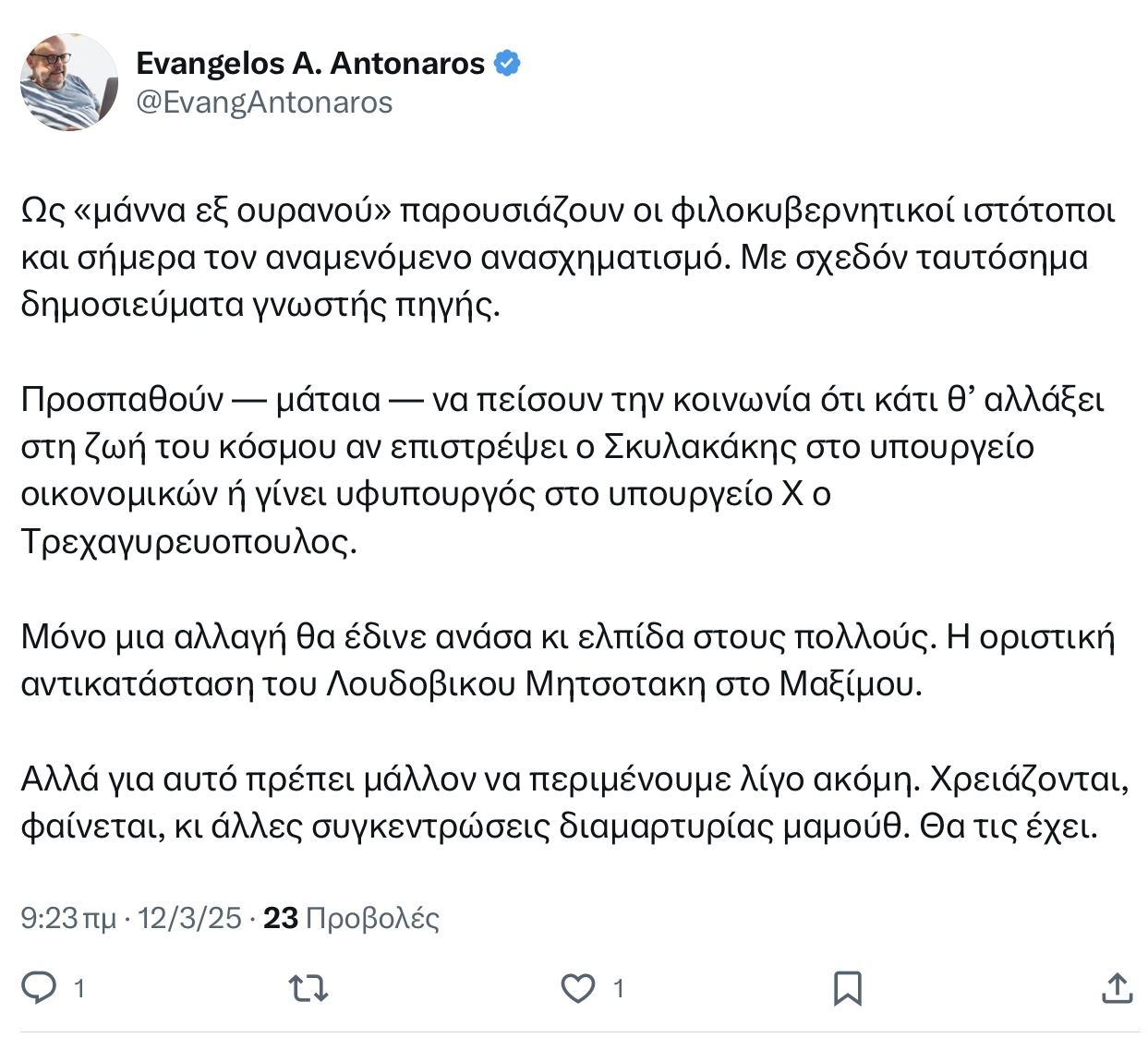Viewport: 1148px width, 1038px height.
Task: Click the like count beside the heart
Action: [619, 989]
